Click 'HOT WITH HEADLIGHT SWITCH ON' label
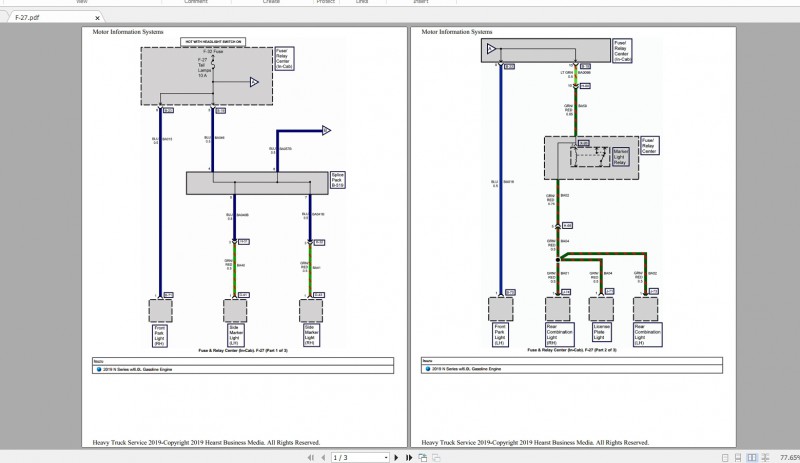Image resolution: width=800 pixels, height=463 pixels. pos(213,42)
